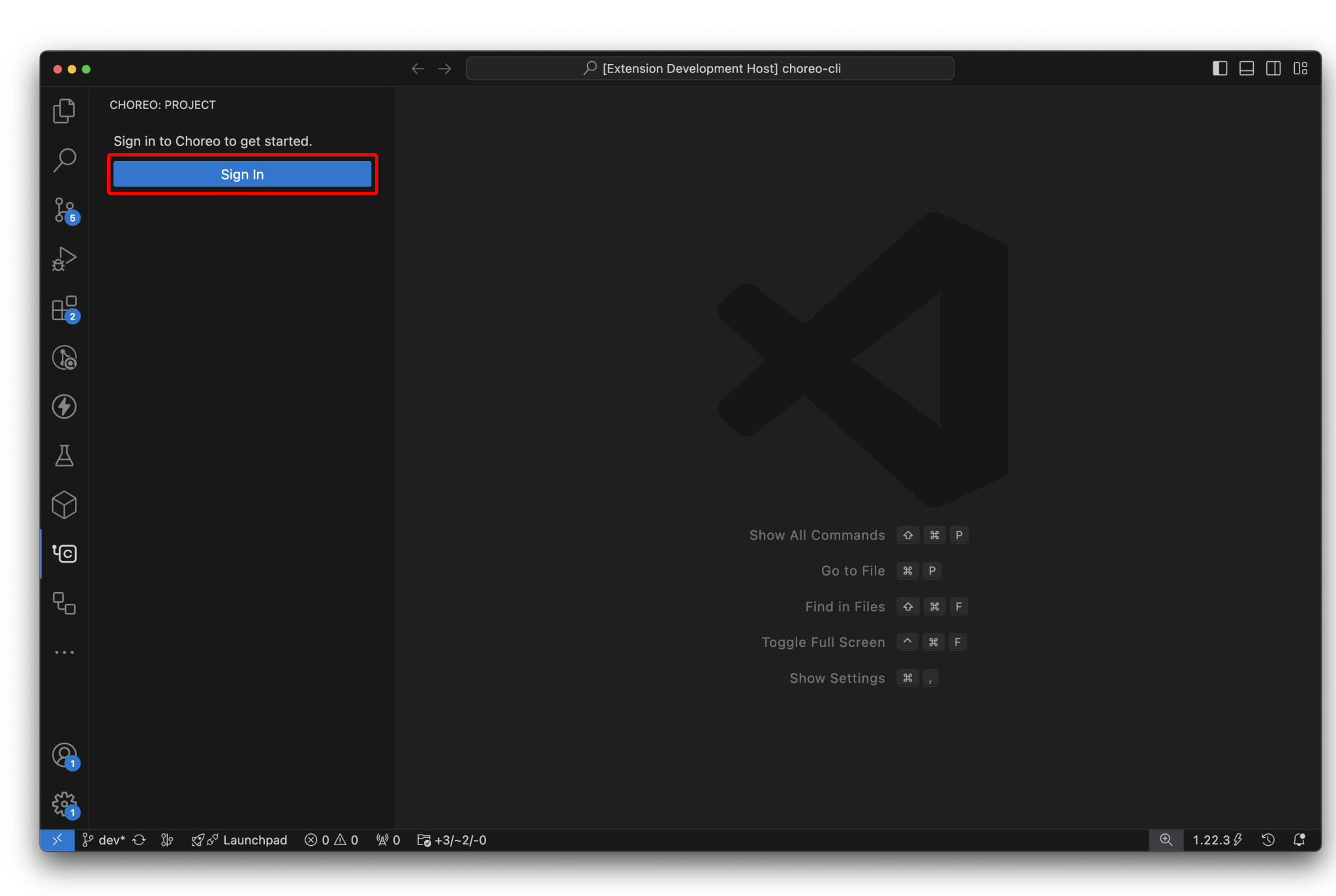Image resolution: width=1336 pixels, height=896 pixels.
Task: Open remote window indicator in status bar
Action: coord(57,840)
